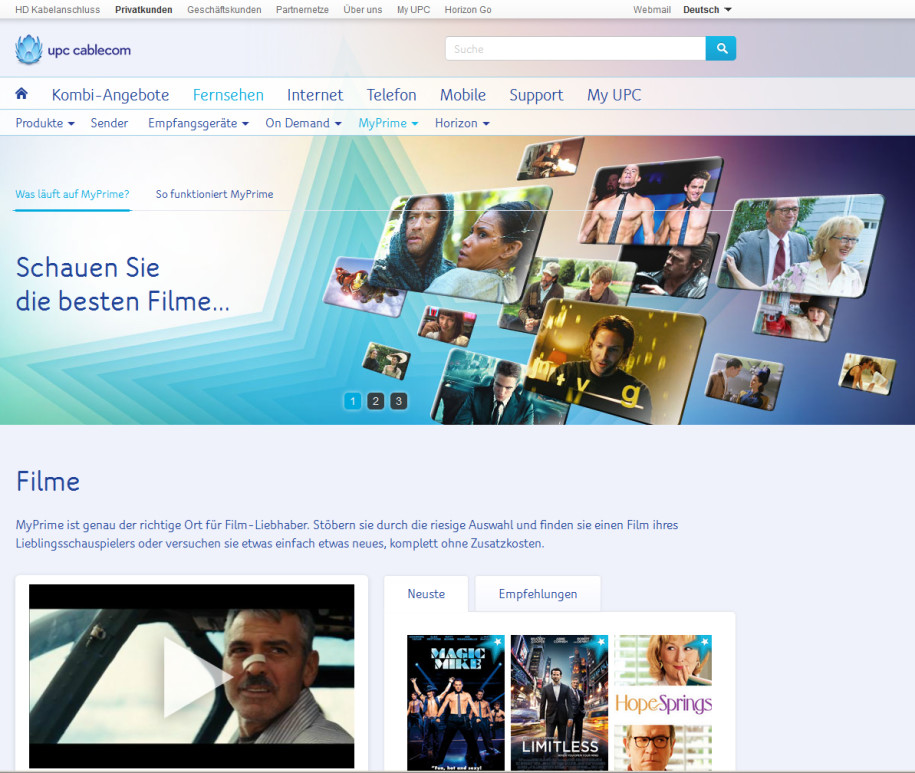
Task: Select Geschäftskunden in top bar
Action: coord(224,10)
